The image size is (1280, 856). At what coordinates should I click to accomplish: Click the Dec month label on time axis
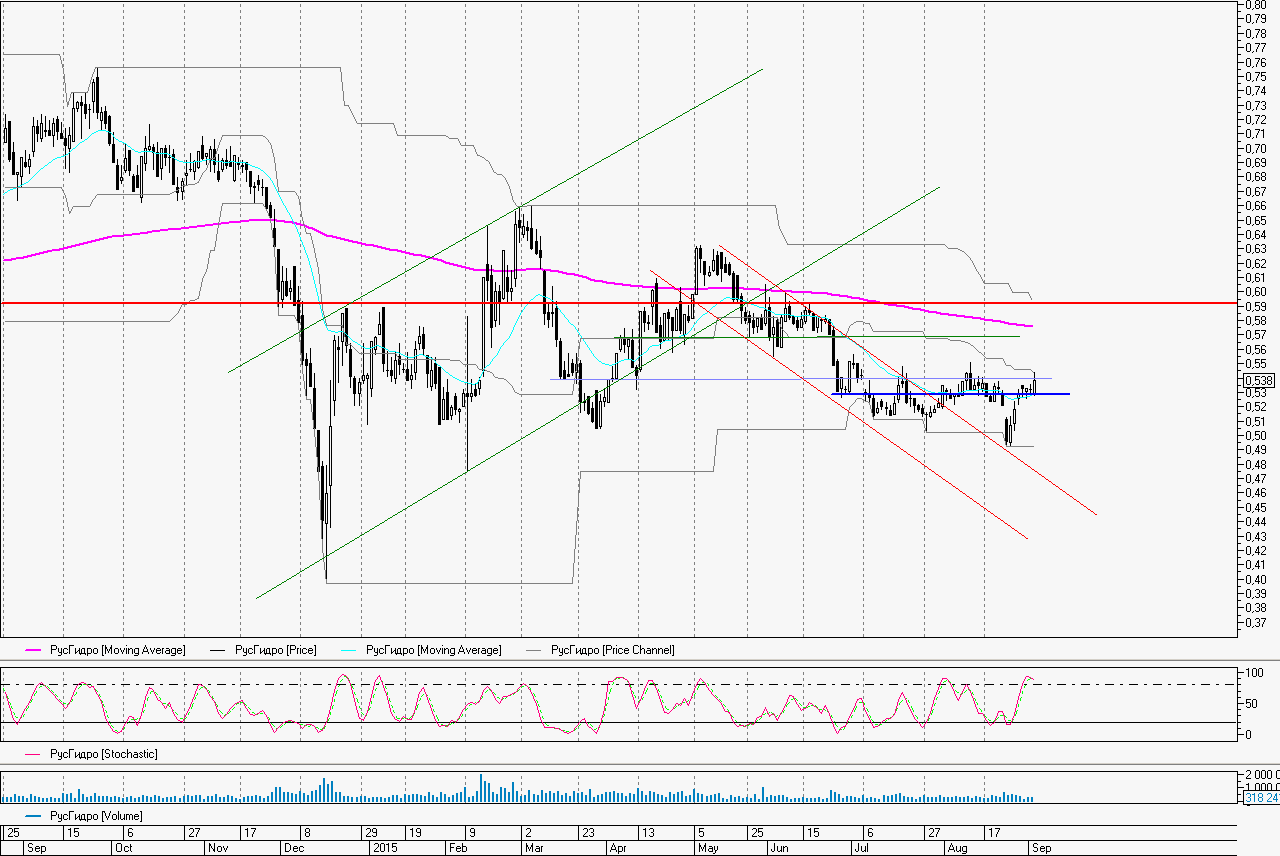click(x=294, y=847)
